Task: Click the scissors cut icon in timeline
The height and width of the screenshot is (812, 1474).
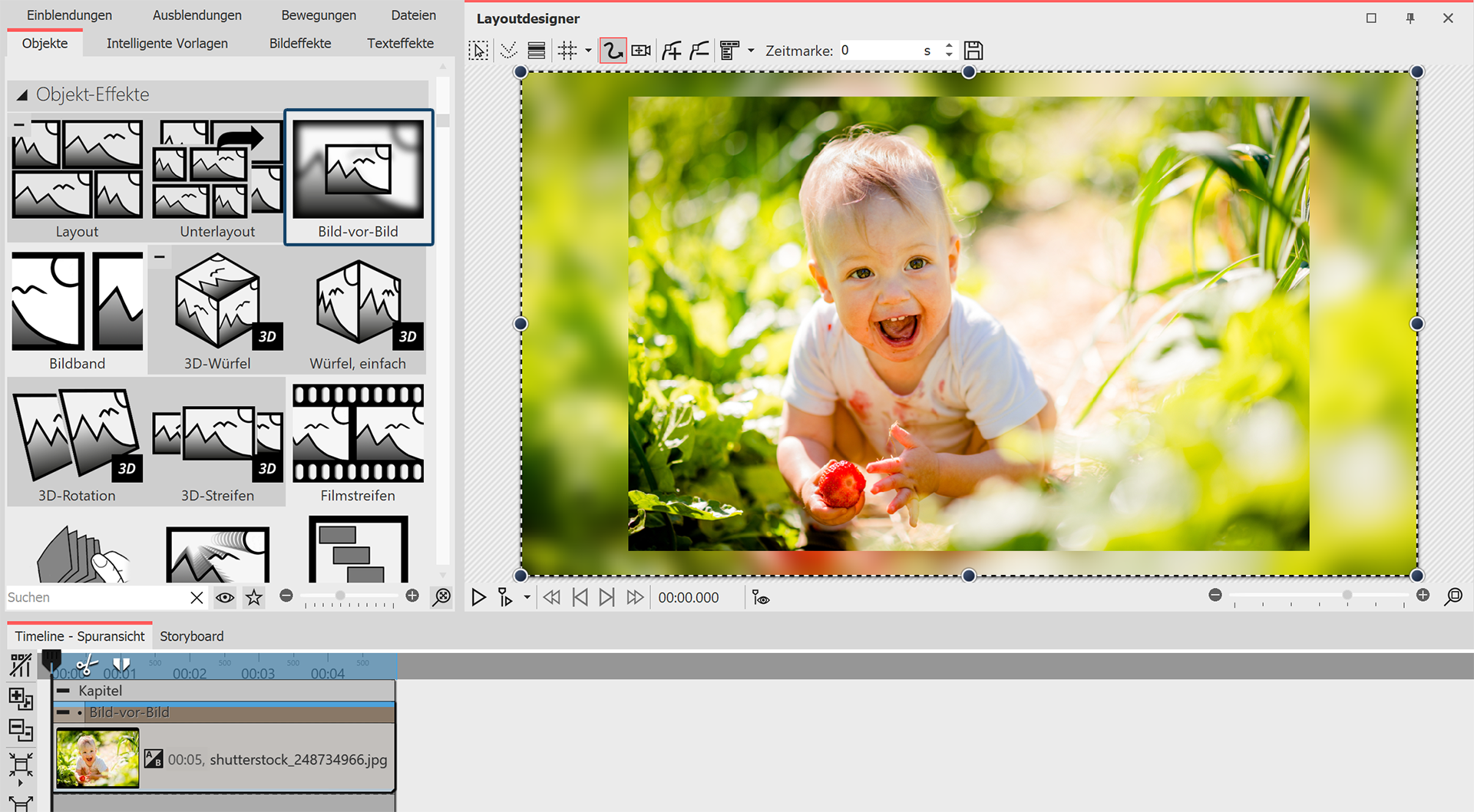Action: click(87, 665)
